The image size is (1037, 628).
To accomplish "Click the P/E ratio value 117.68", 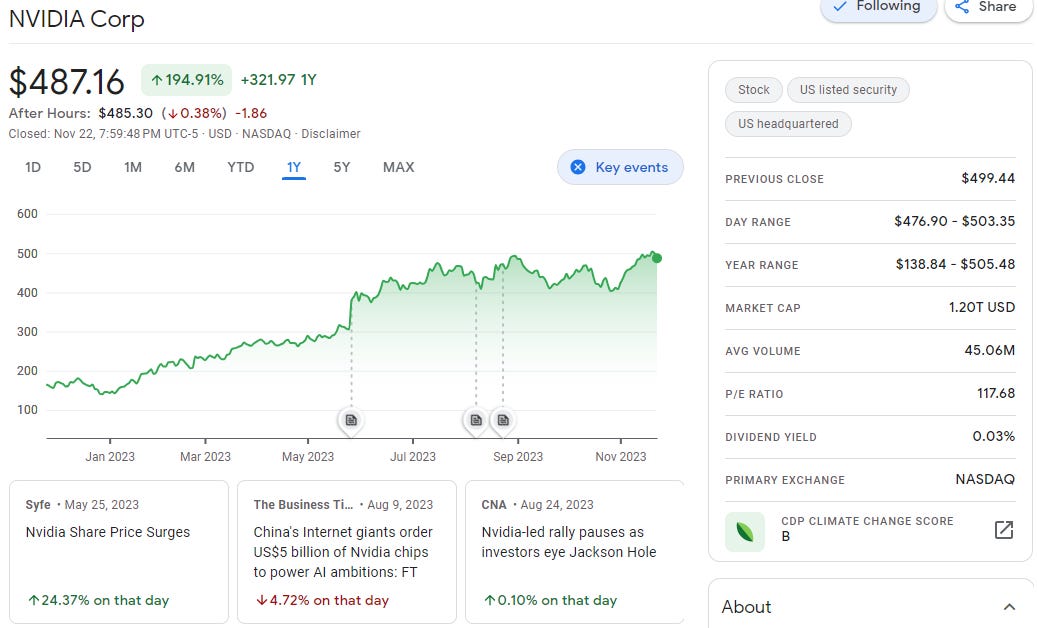I will click(996, 393).
